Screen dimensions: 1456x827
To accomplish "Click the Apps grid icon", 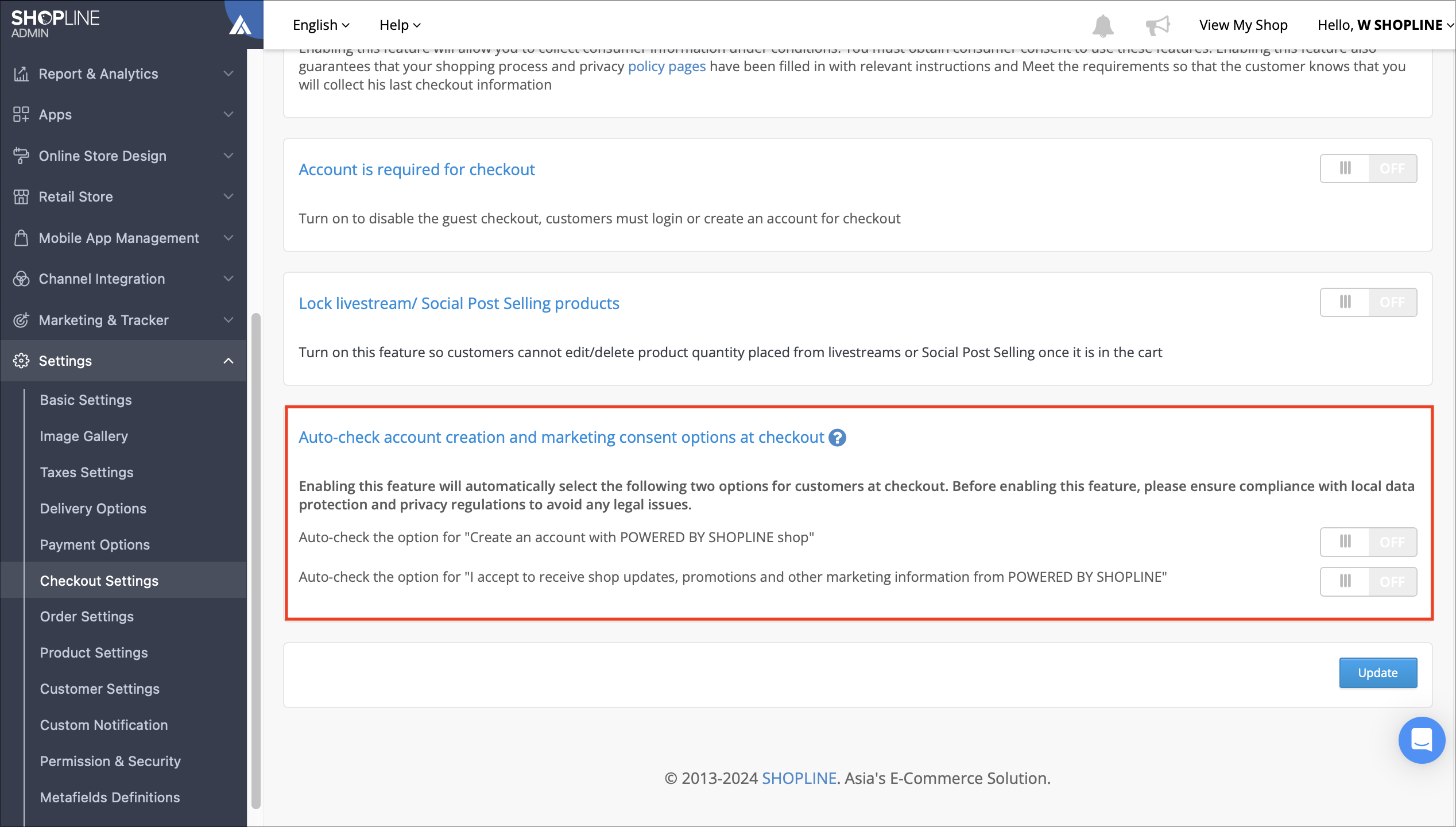I will (x=21, y=114).
